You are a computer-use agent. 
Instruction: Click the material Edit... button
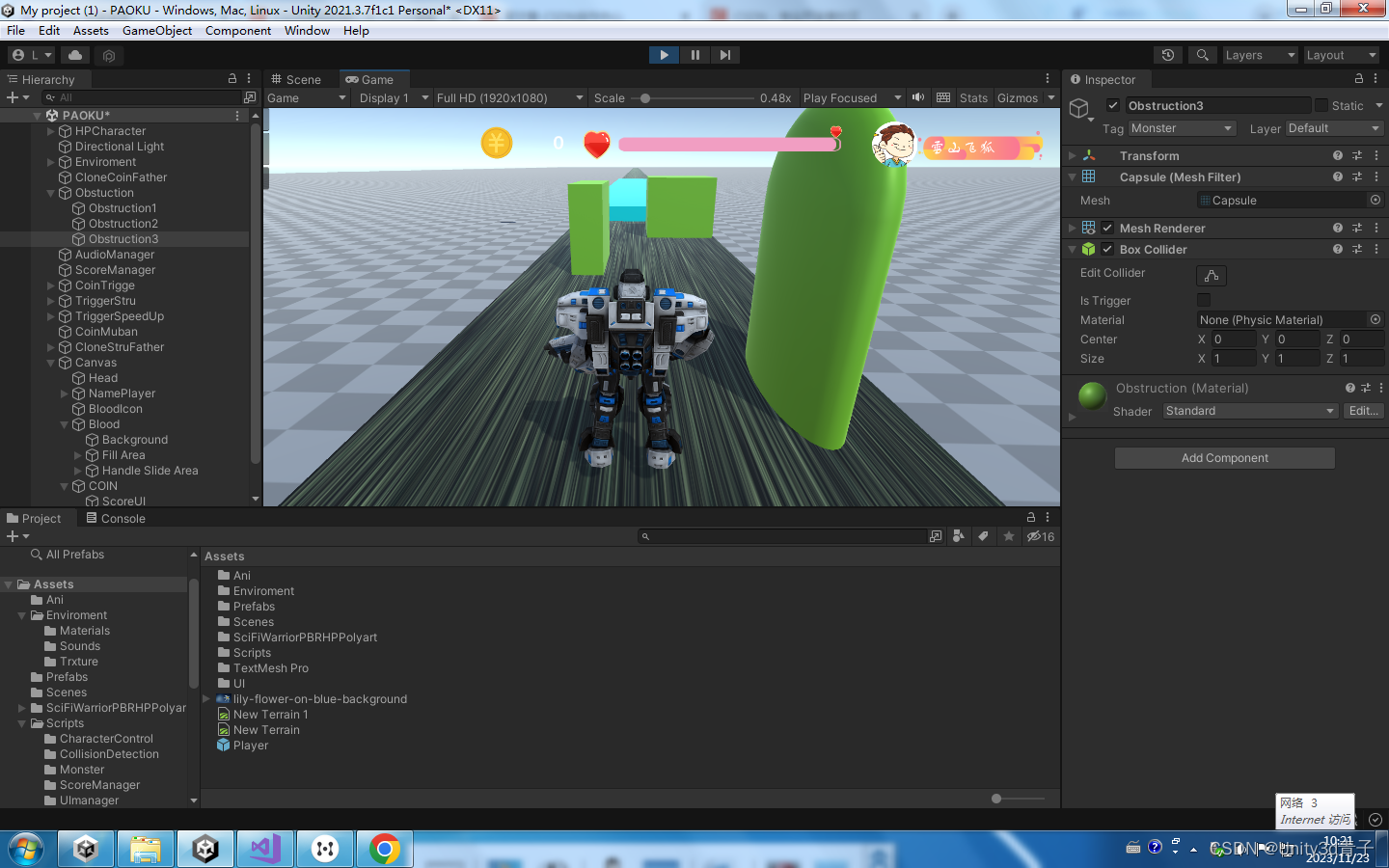(1364, 411)
